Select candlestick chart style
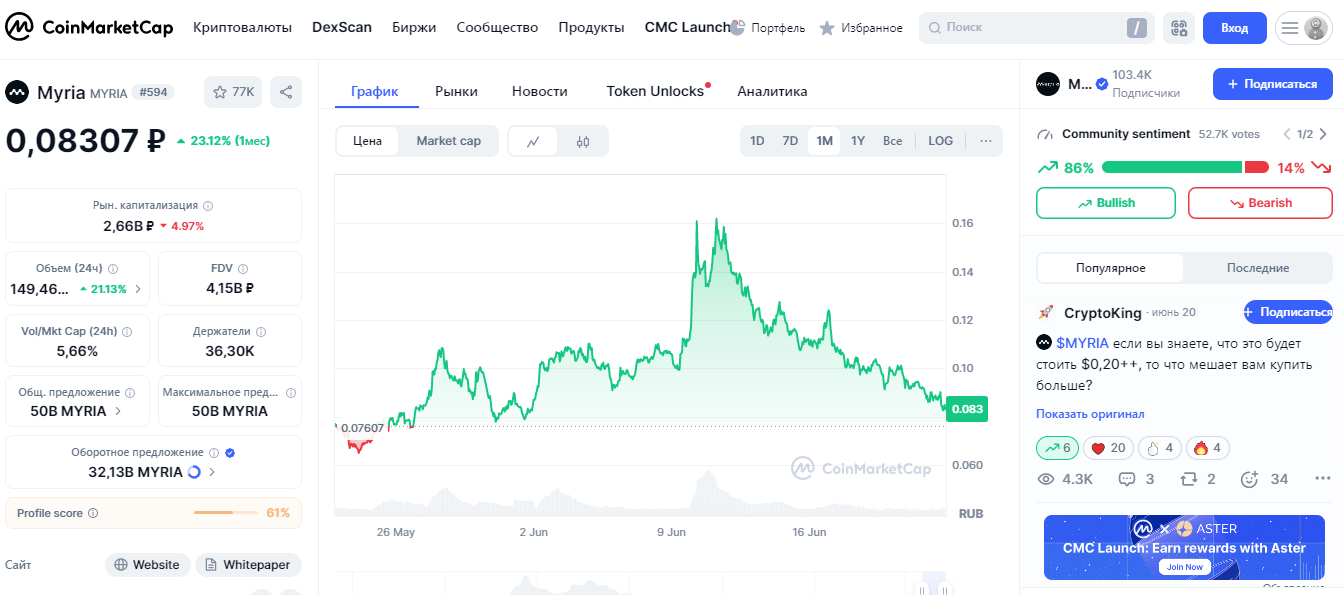The image size is (1343, 595). coord(583,142)
